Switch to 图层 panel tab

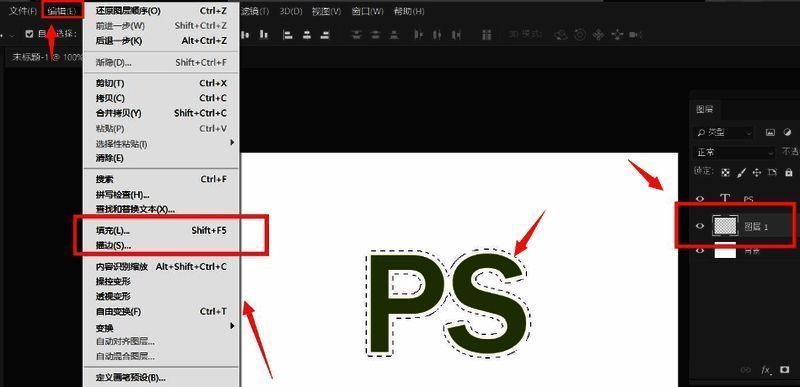[x=705, y=109]
